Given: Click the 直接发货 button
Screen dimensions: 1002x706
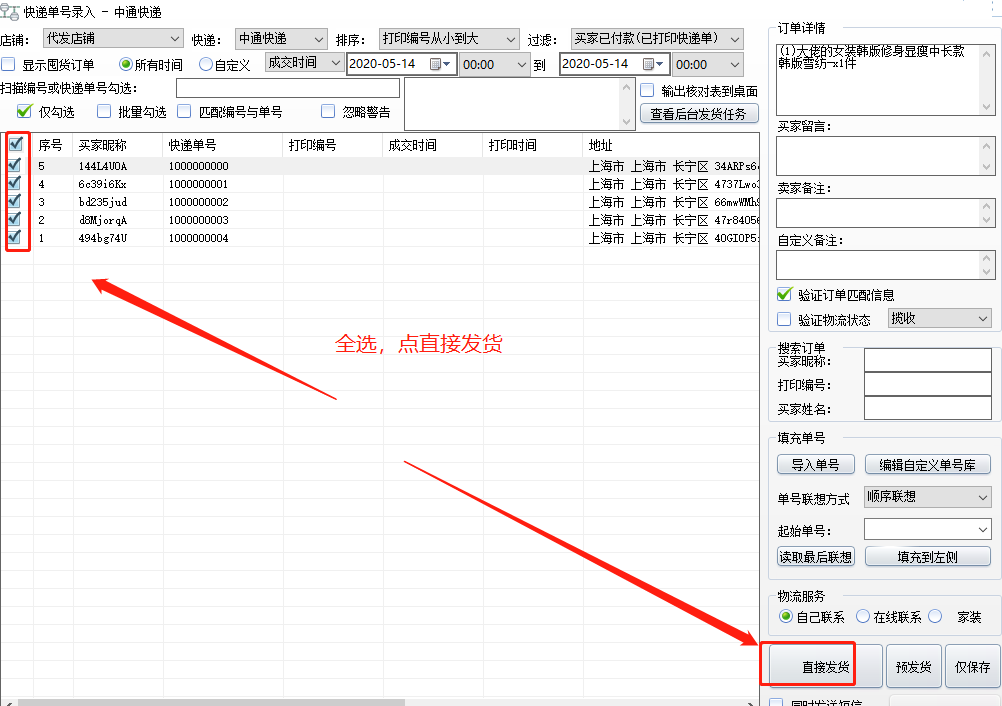Looking at the screenshot, I should tap(824, 667).
